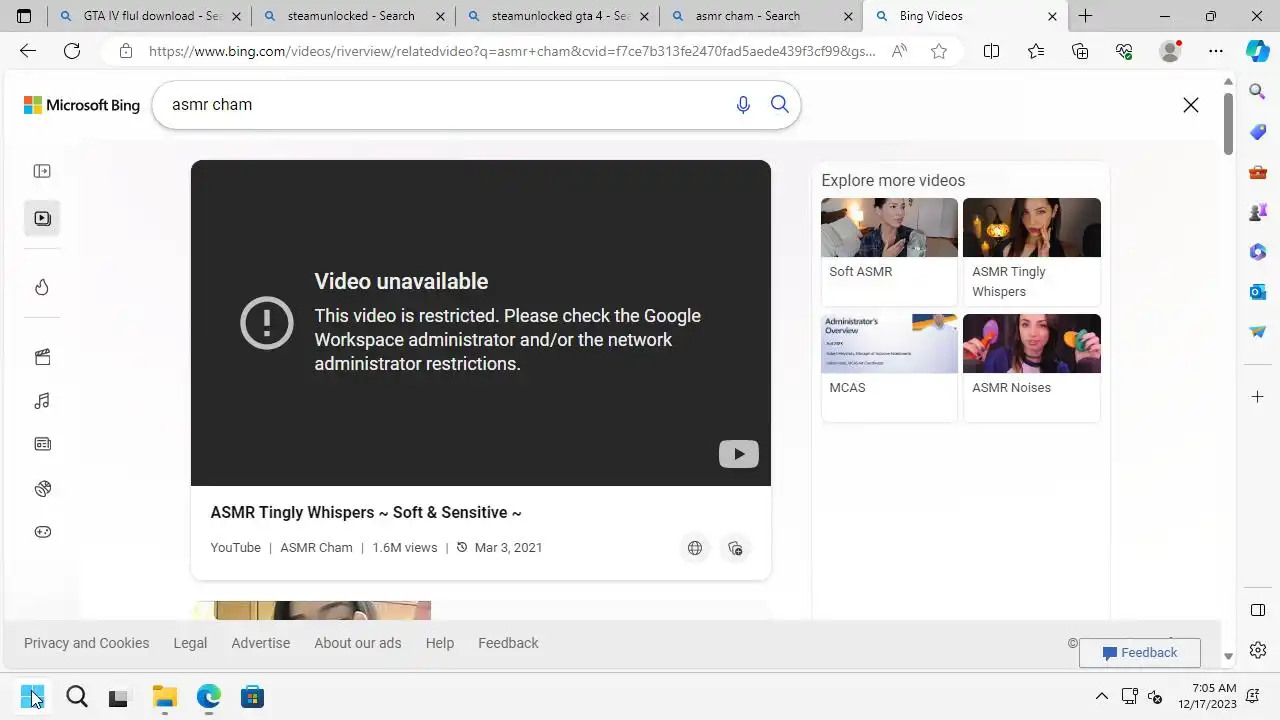Viewport: 1280px width, 720px height.
Task: Click the Microsoft Bing logo
Action: [x=82, y=105]
